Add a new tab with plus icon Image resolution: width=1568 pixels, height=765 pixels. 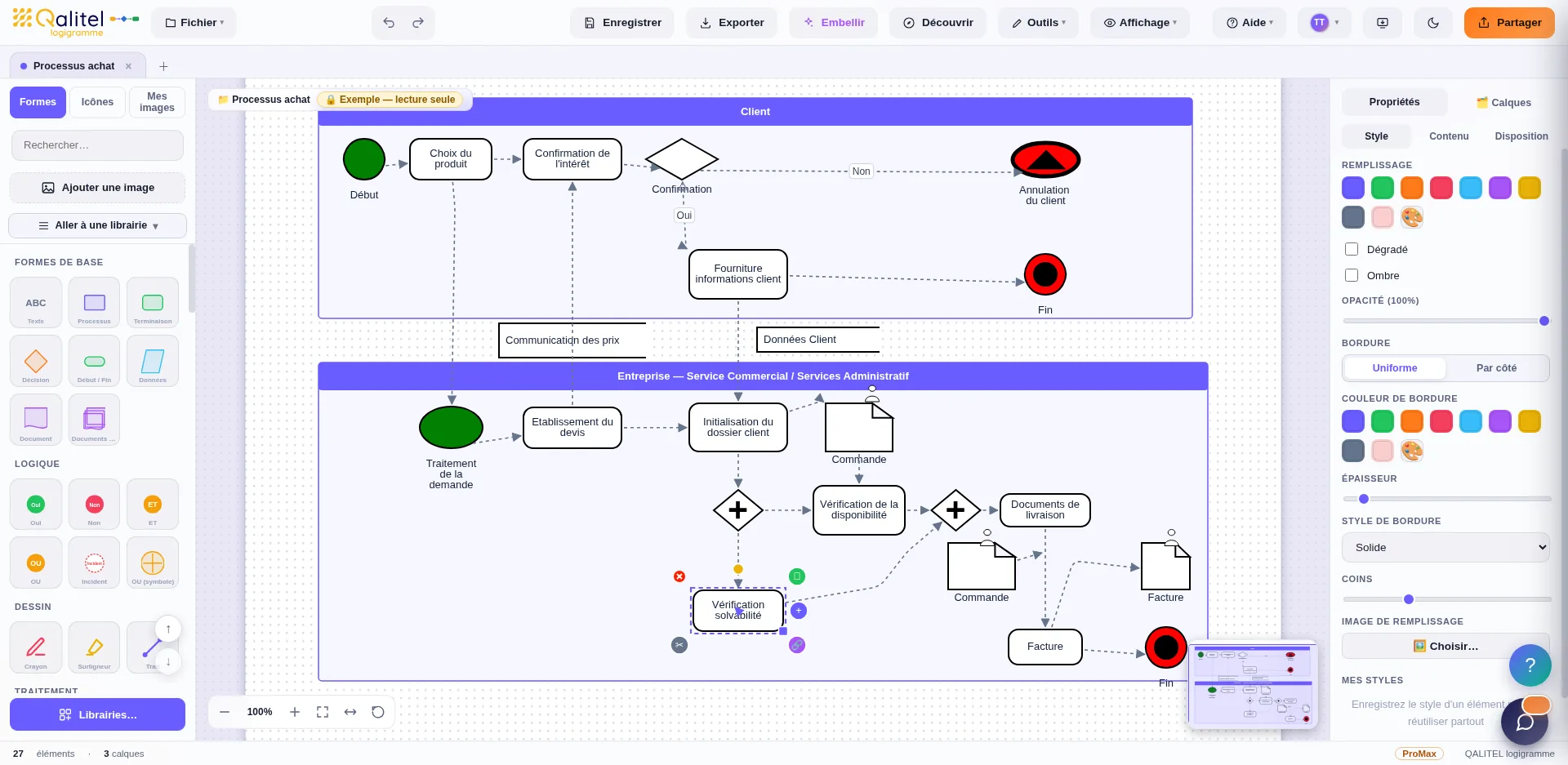coord(163,66)
